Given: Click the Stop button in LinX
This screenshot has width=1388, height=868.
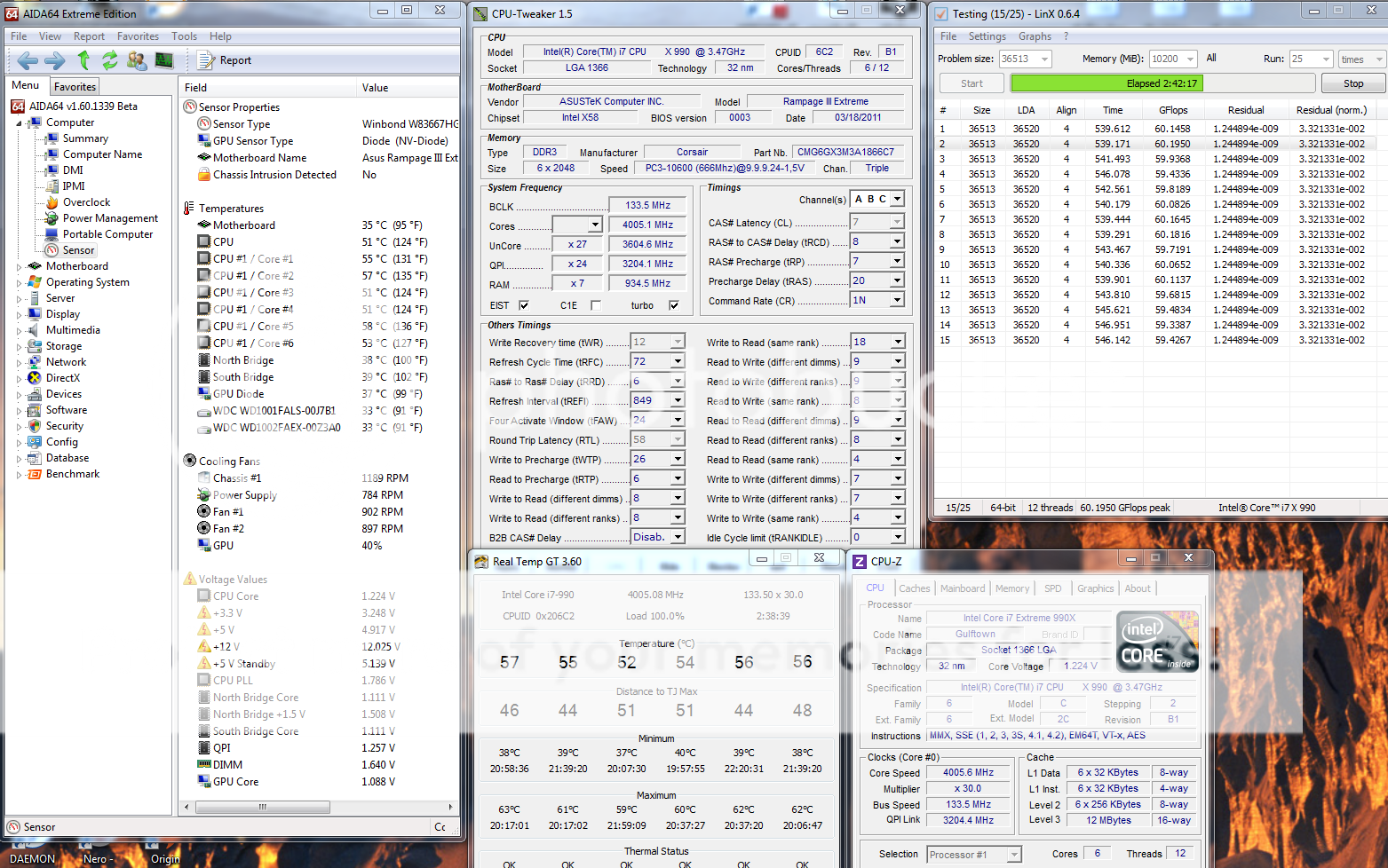Looking at the screenshot, I should 1353,83.
